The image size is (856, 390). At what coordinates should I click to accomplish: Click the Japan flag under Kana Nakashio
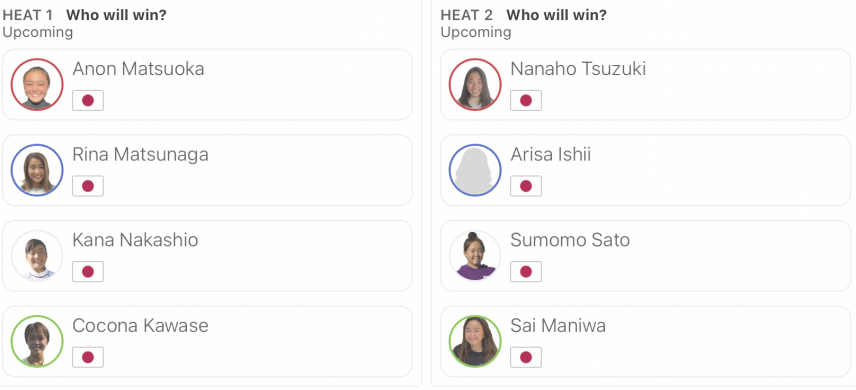(x=88, y=271)
